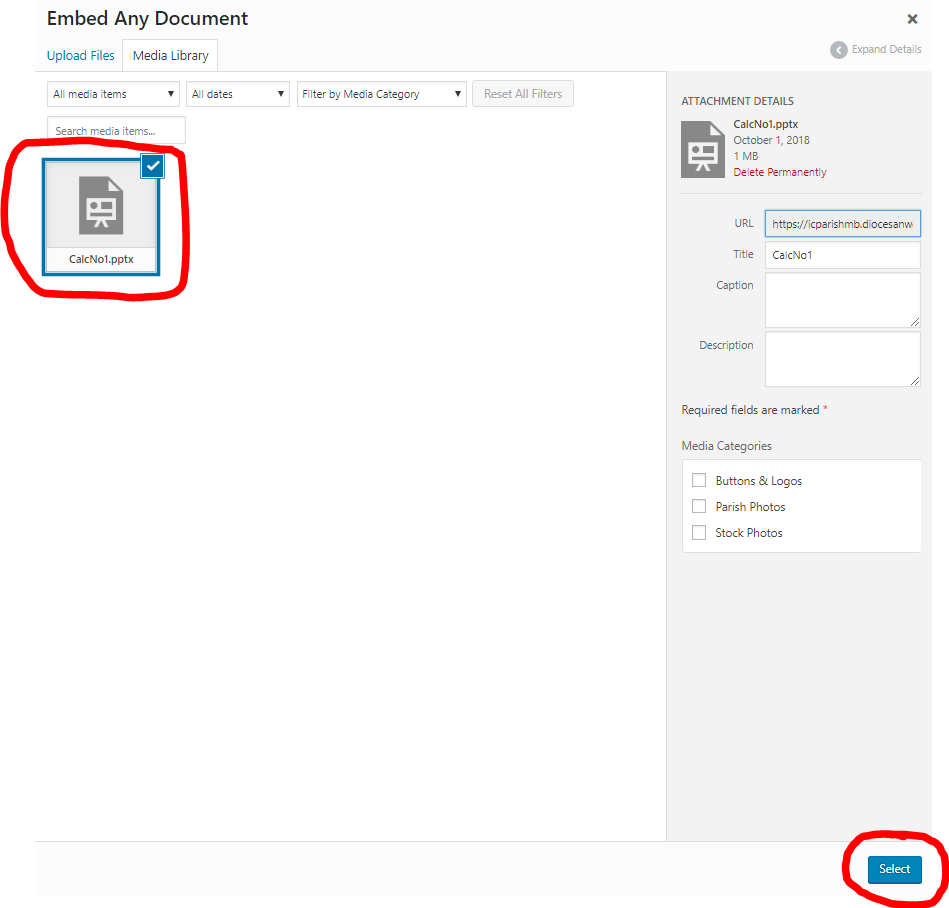Image resolution: width=949 pixels, height=908 pixels.
Task: Click inside the Caption text area
Action: coord(842,299)
